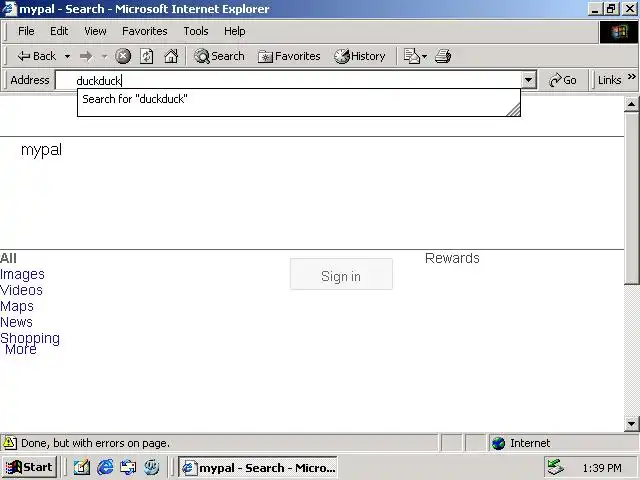Open the View menu
This screenshot has height=480, width=640.
click(95, 31)
